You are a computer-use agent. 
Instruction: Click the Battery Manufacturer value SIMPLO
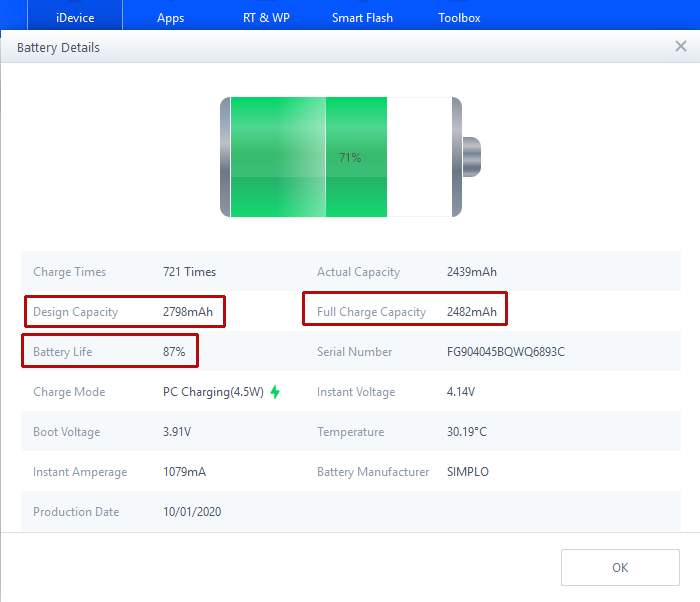pyautogui.click(x=468, y=472)
